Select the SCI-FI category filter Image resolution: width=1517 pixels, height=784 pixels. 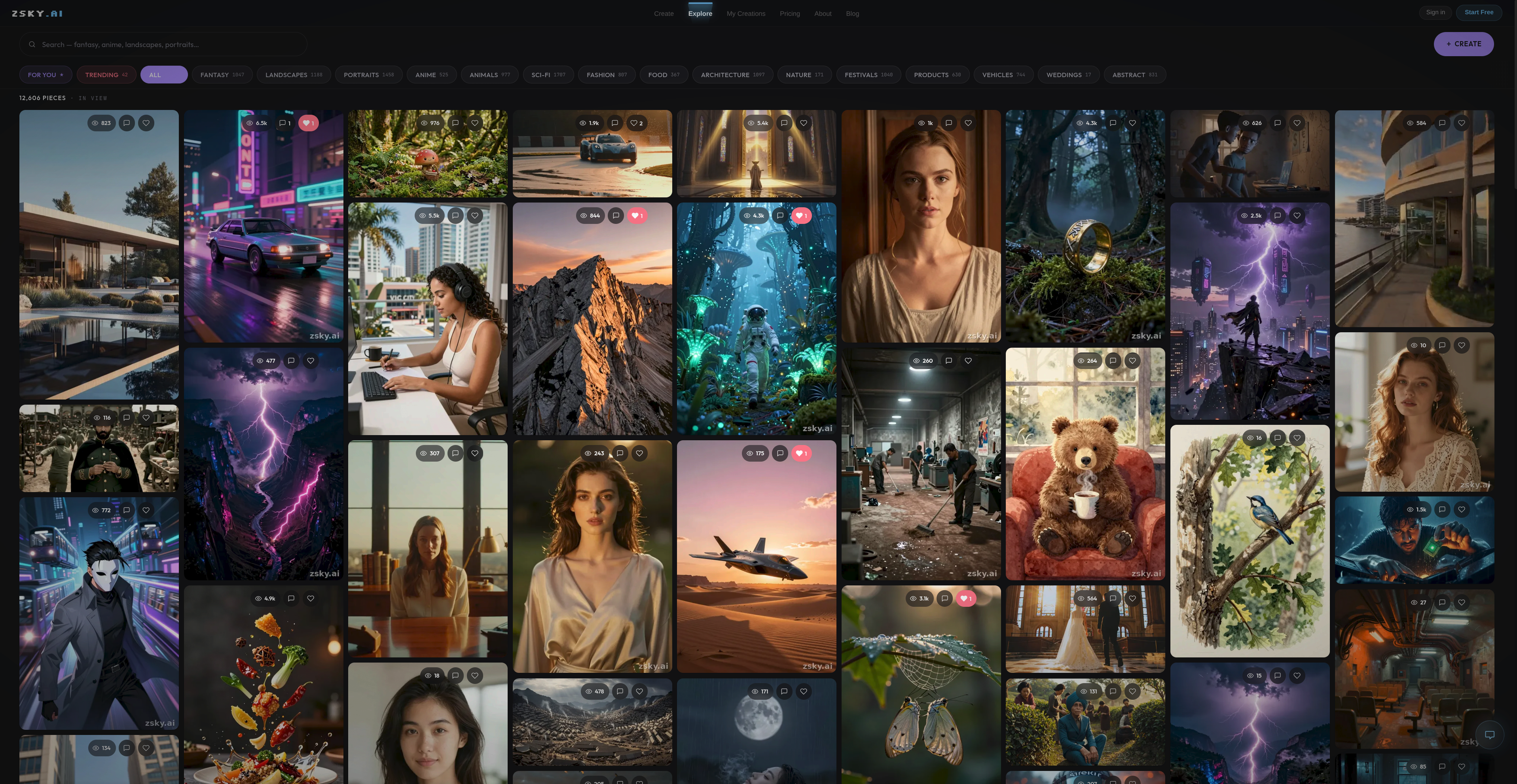548,75
